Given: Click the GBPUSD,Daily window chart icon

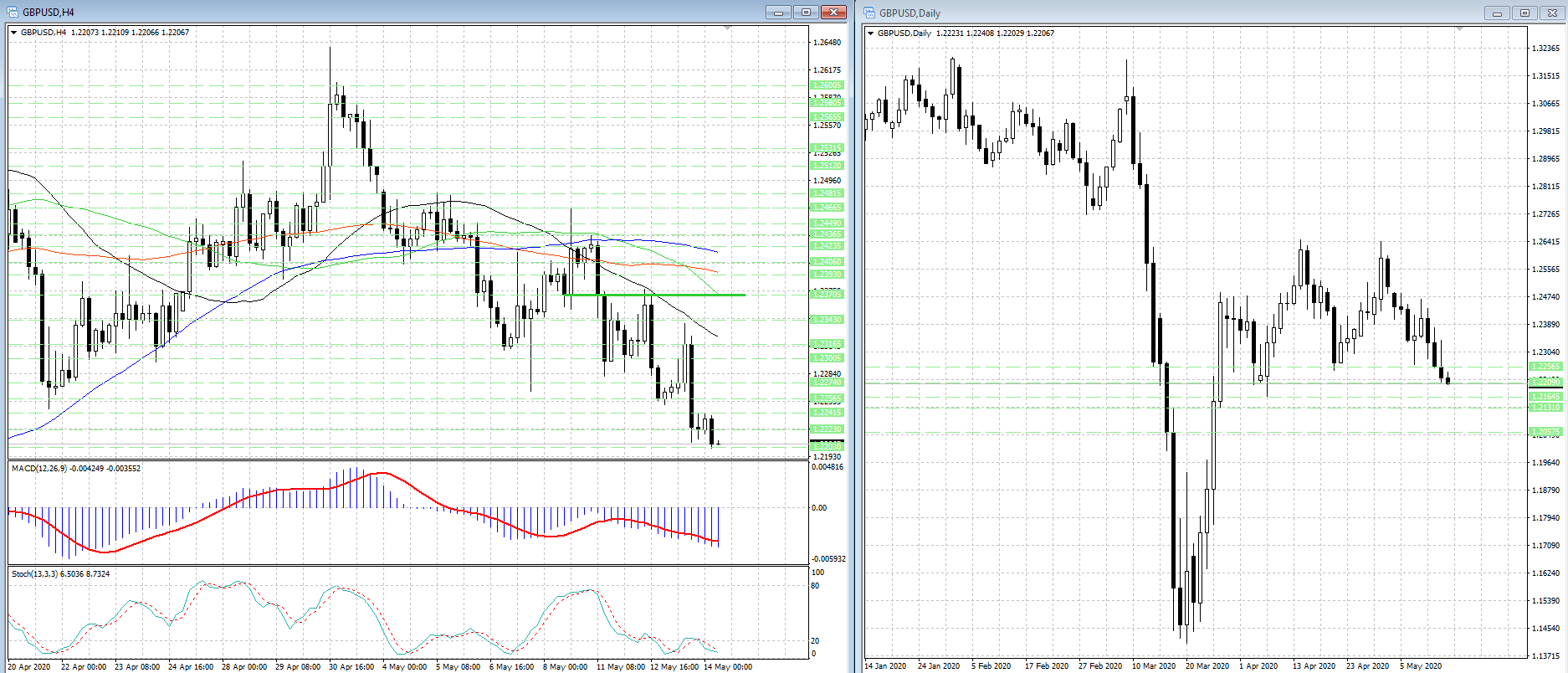Looking at the screenshot, I should [870, 13].
